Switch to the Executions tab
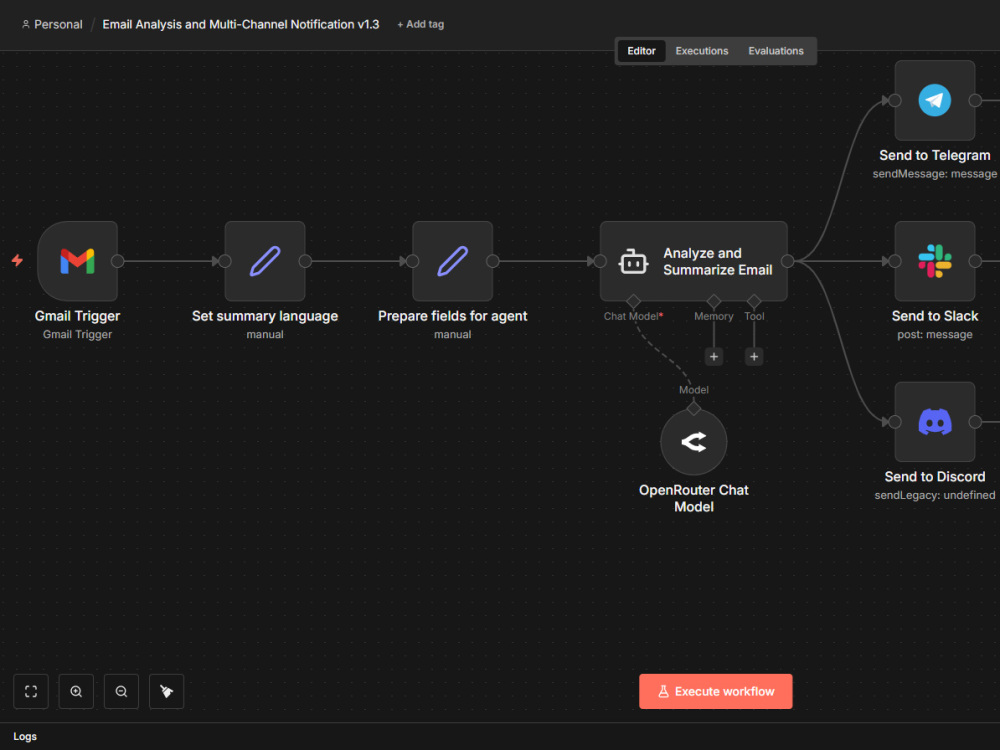Image resolution: width=1000 pixels, height=750 pixels. 702,51
